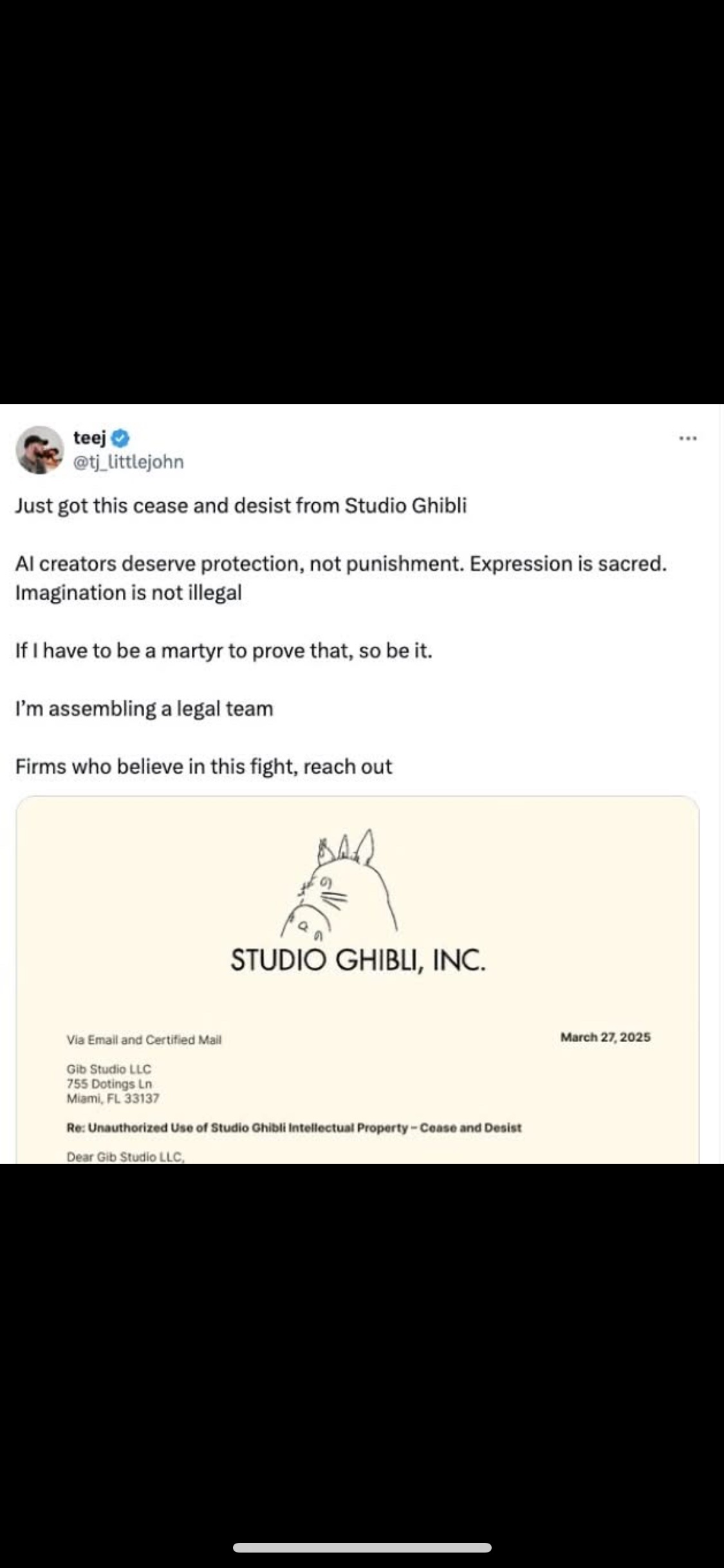The height and width of the screenshot is (1568, 724).
Task: Click the 'AI creators deserve protection' sentence
Action: click(340, 564)
